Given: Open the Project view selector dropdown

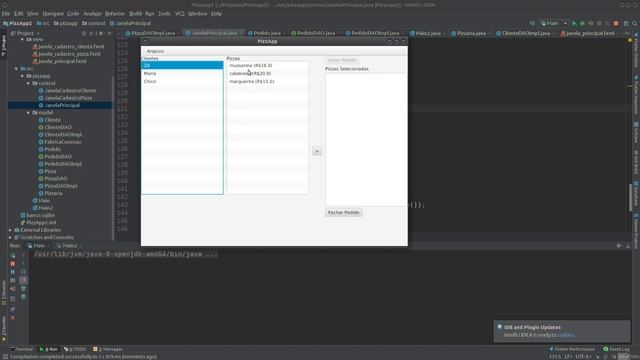Looking at the screenshot, I should (25, 33).
